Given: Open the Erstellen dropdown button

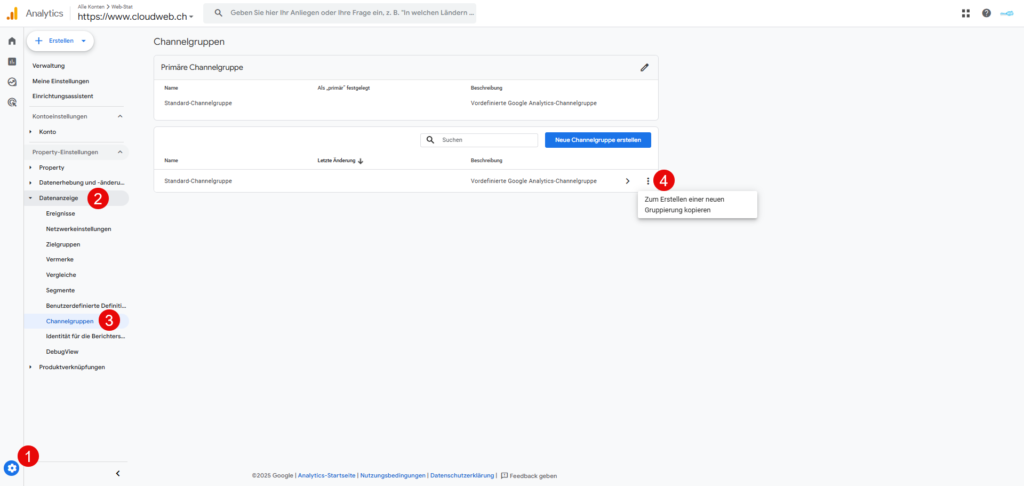Looking at the screenshot, I should (60, 41).
